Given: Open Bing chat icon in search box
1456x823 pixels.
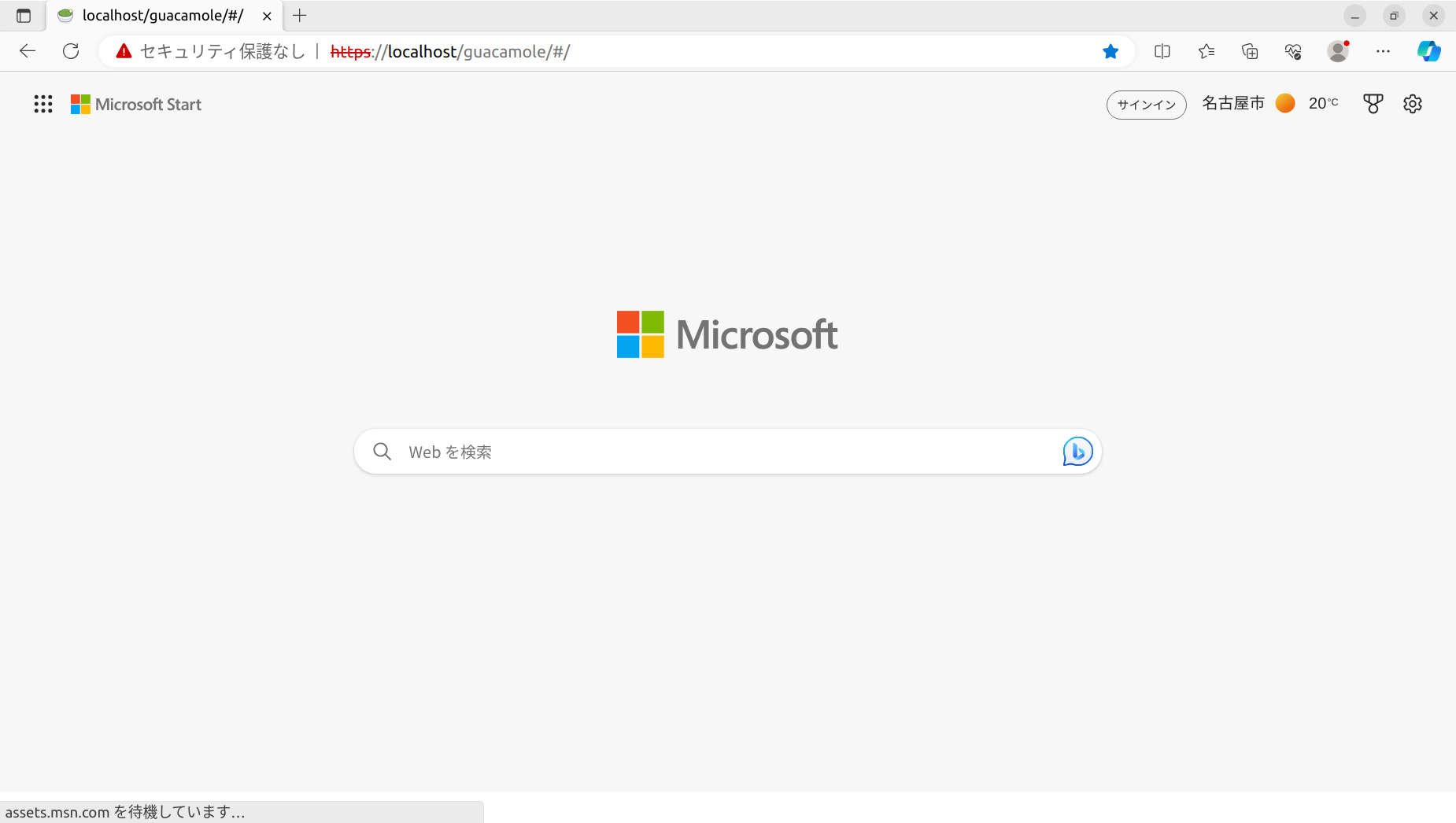Looking at the screenshot, I should point(1077,452).
